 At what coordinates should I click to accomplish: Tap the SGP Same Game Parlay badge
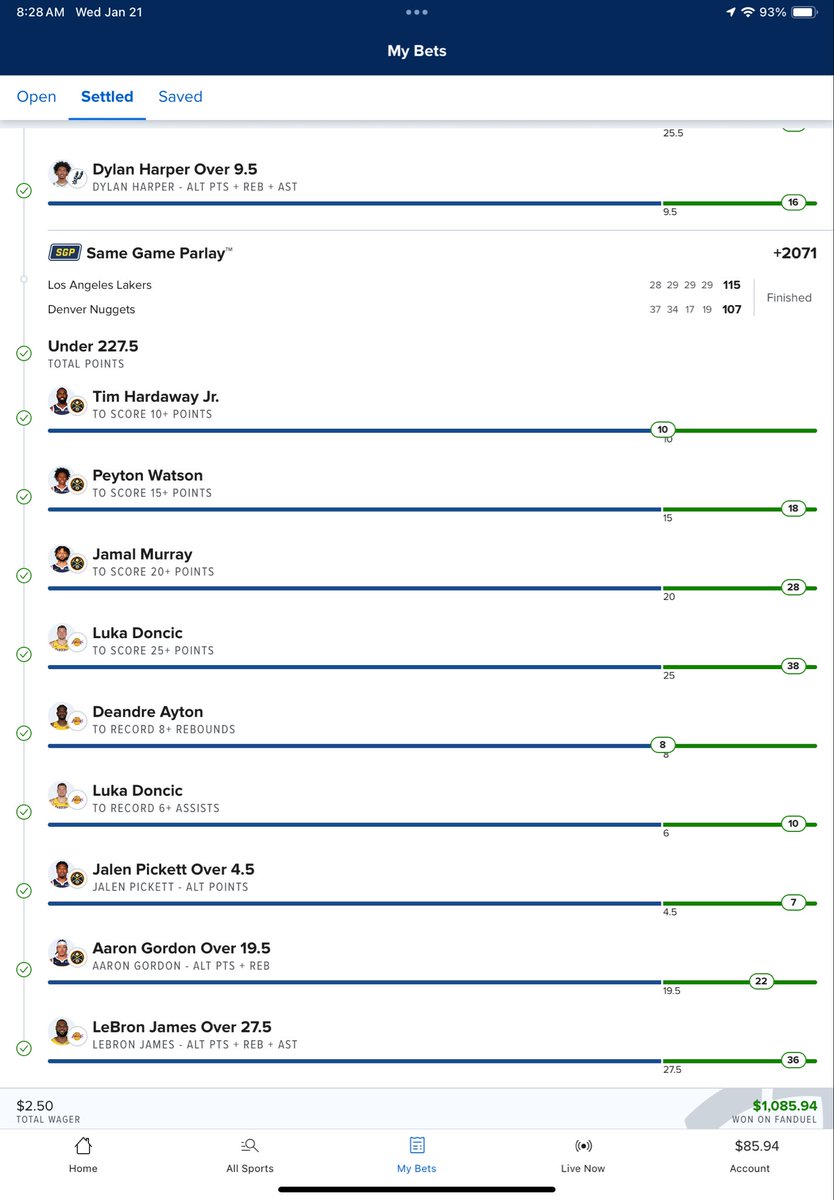65,253
